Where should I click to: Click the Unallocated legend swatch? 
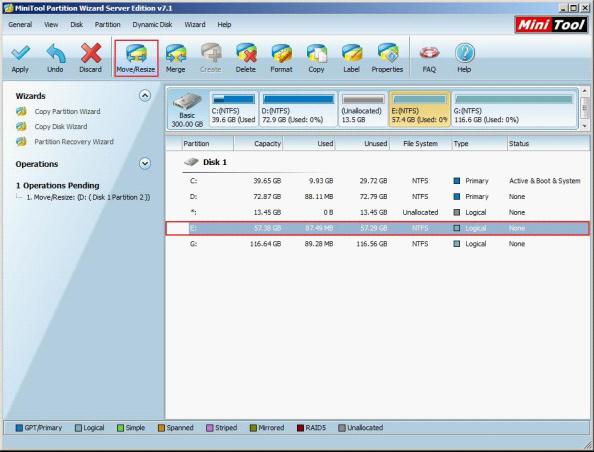point(342,428)
